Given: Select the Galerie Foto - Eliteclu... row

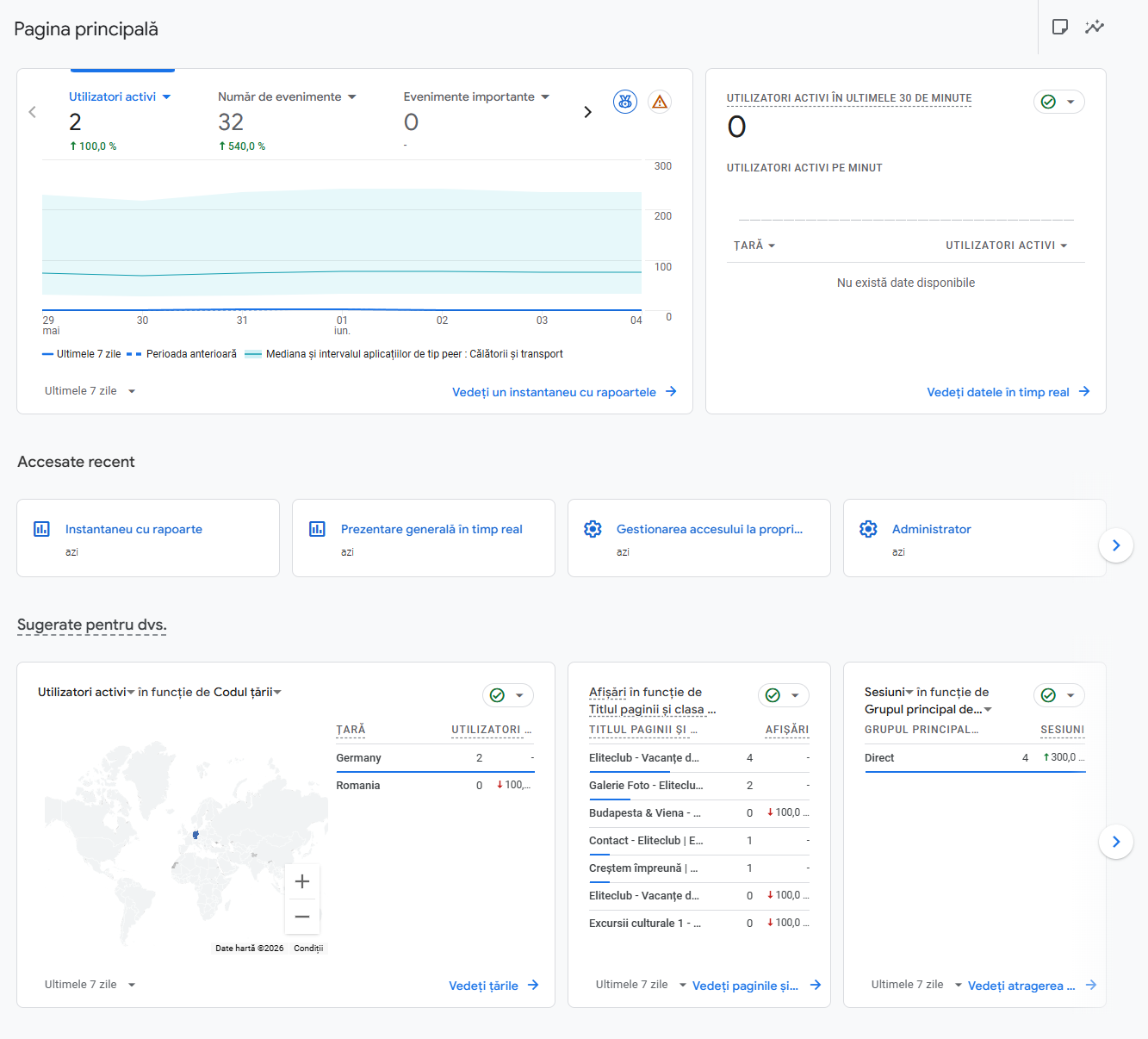Looking at the screenshot, I should pyautogui.click(x=699, y=786).
